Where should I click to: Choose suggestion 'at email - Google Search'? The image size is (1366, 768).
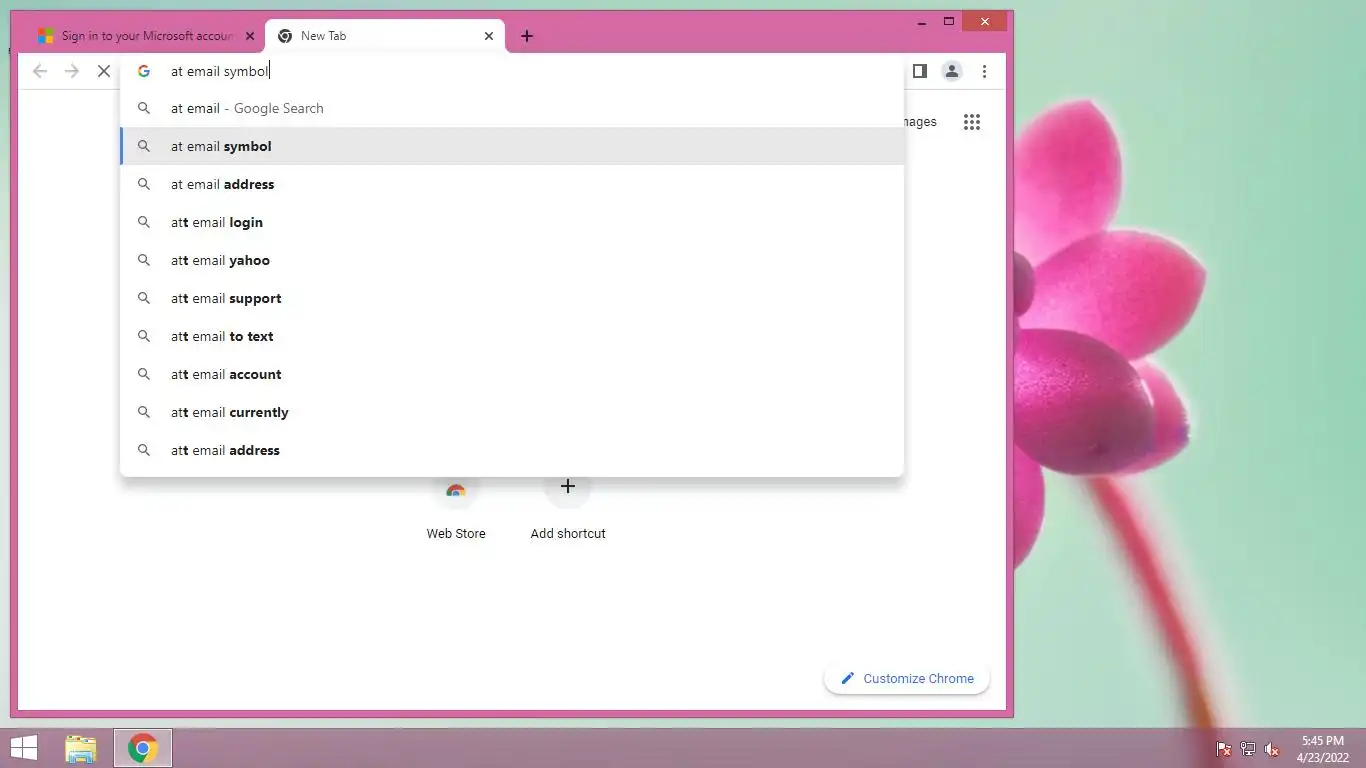coord(512,108)
